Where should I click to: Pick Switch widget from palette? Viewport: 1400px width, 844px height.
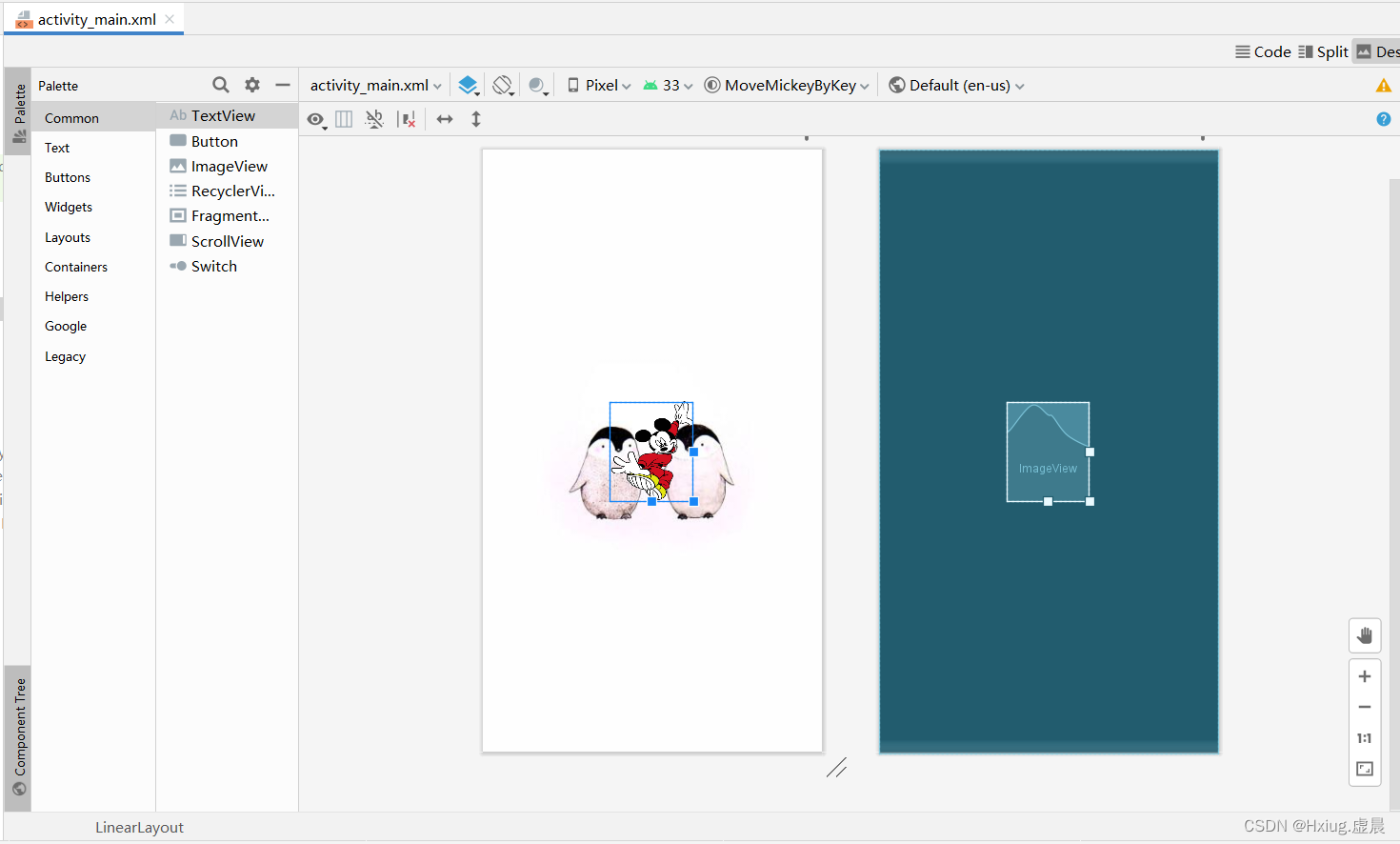pos(227,266)
